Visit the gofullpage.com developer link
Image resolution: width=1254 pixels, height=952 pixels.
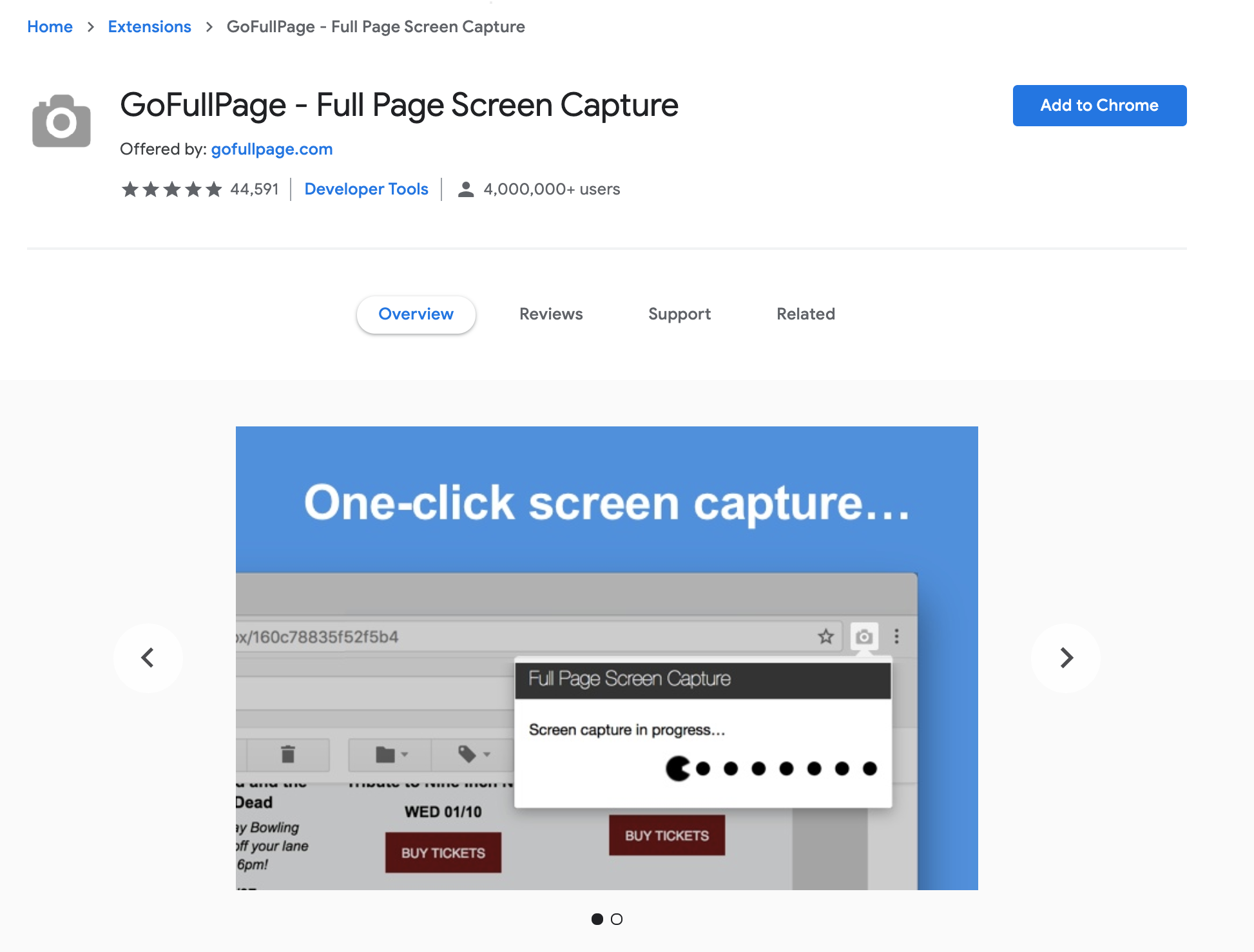tap(272, 149)
